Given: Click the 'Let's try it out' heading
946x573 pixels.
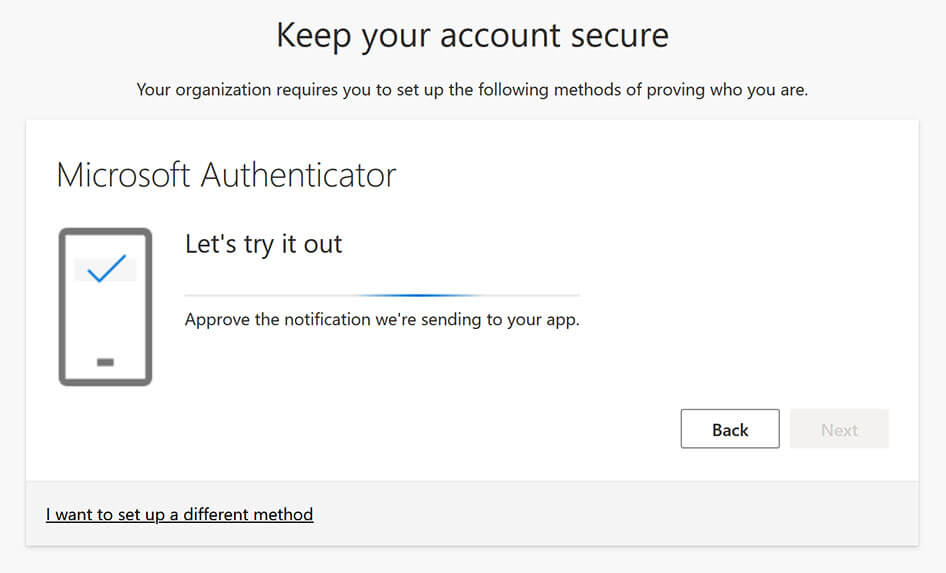Looking at the screenshot, I should click(x=264, y=244).
